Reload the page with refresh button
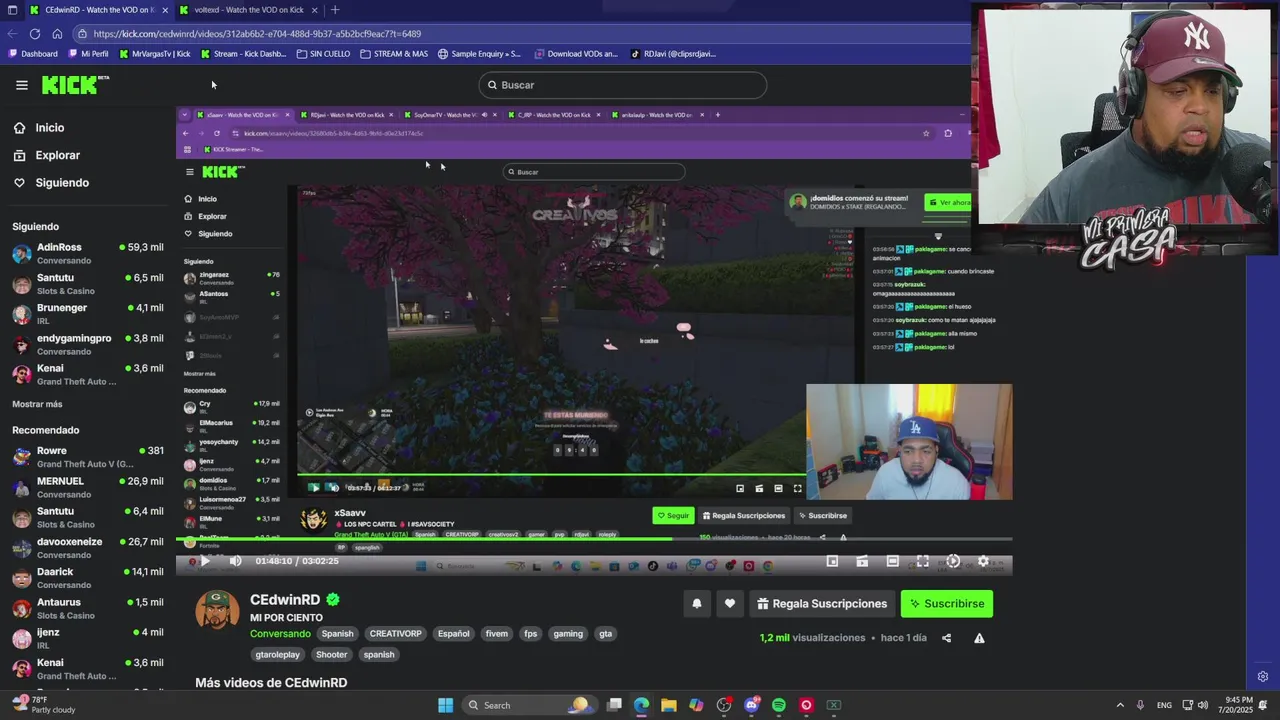 35,33
